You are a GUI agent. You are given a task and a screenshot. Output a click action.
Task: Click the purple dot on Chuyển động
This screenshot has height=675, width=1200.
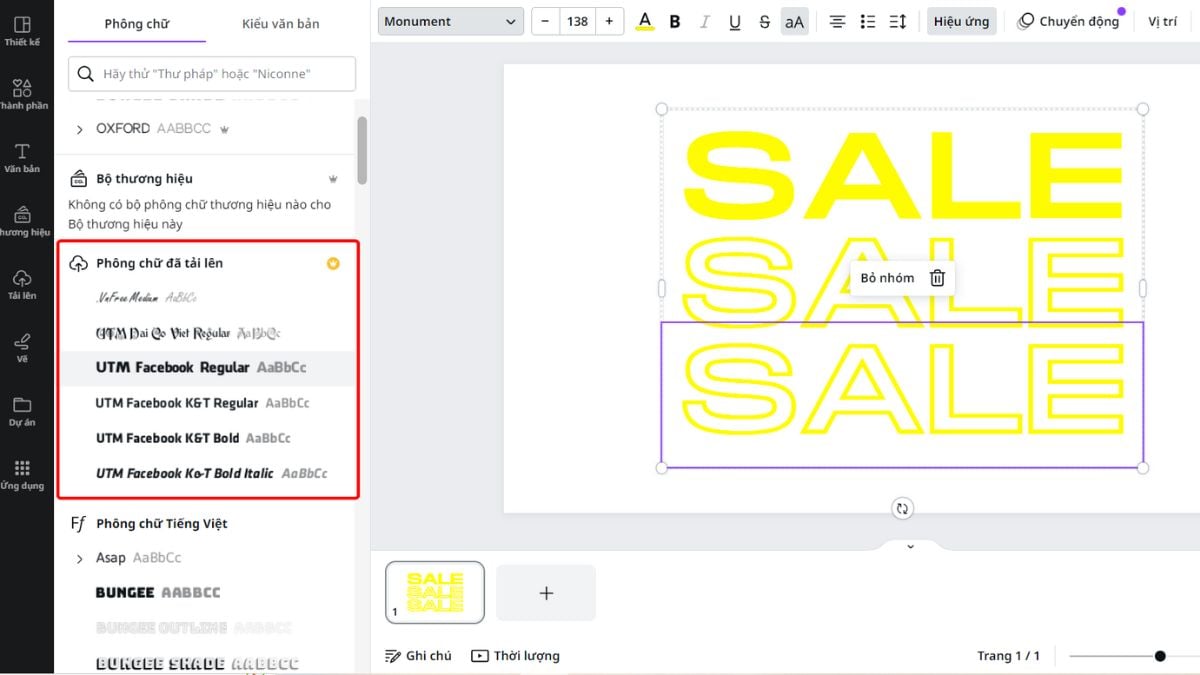point(1121,11)
